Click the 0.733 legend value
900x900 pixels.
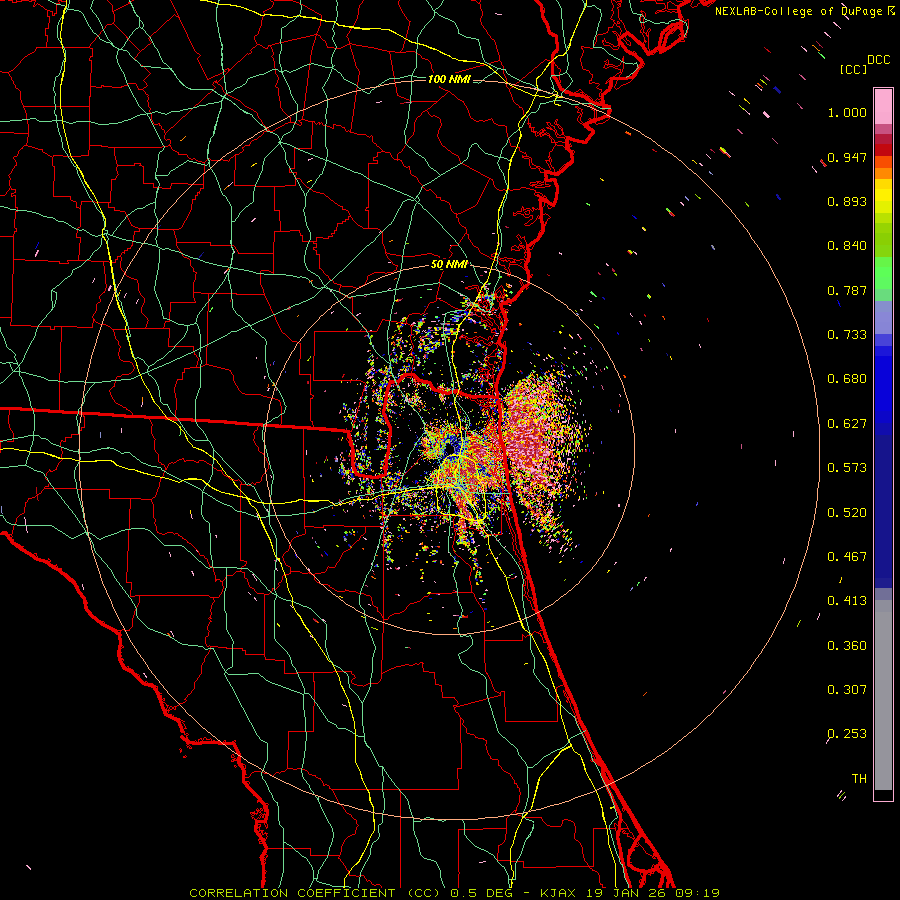click(x=847, y=335)
